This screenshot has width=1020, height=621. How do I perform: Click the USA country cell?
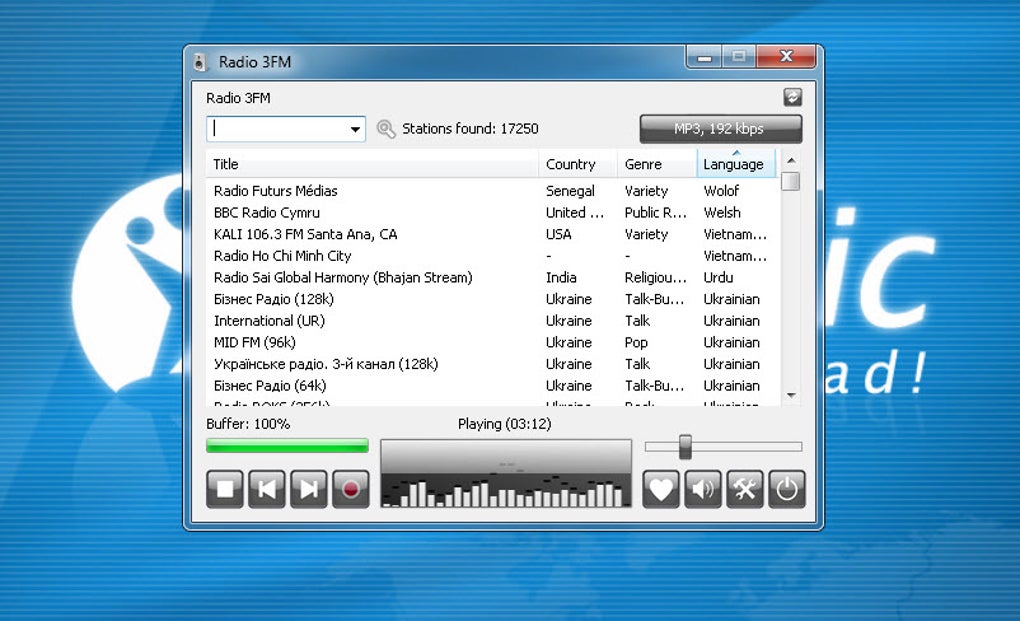pos(558,234)
